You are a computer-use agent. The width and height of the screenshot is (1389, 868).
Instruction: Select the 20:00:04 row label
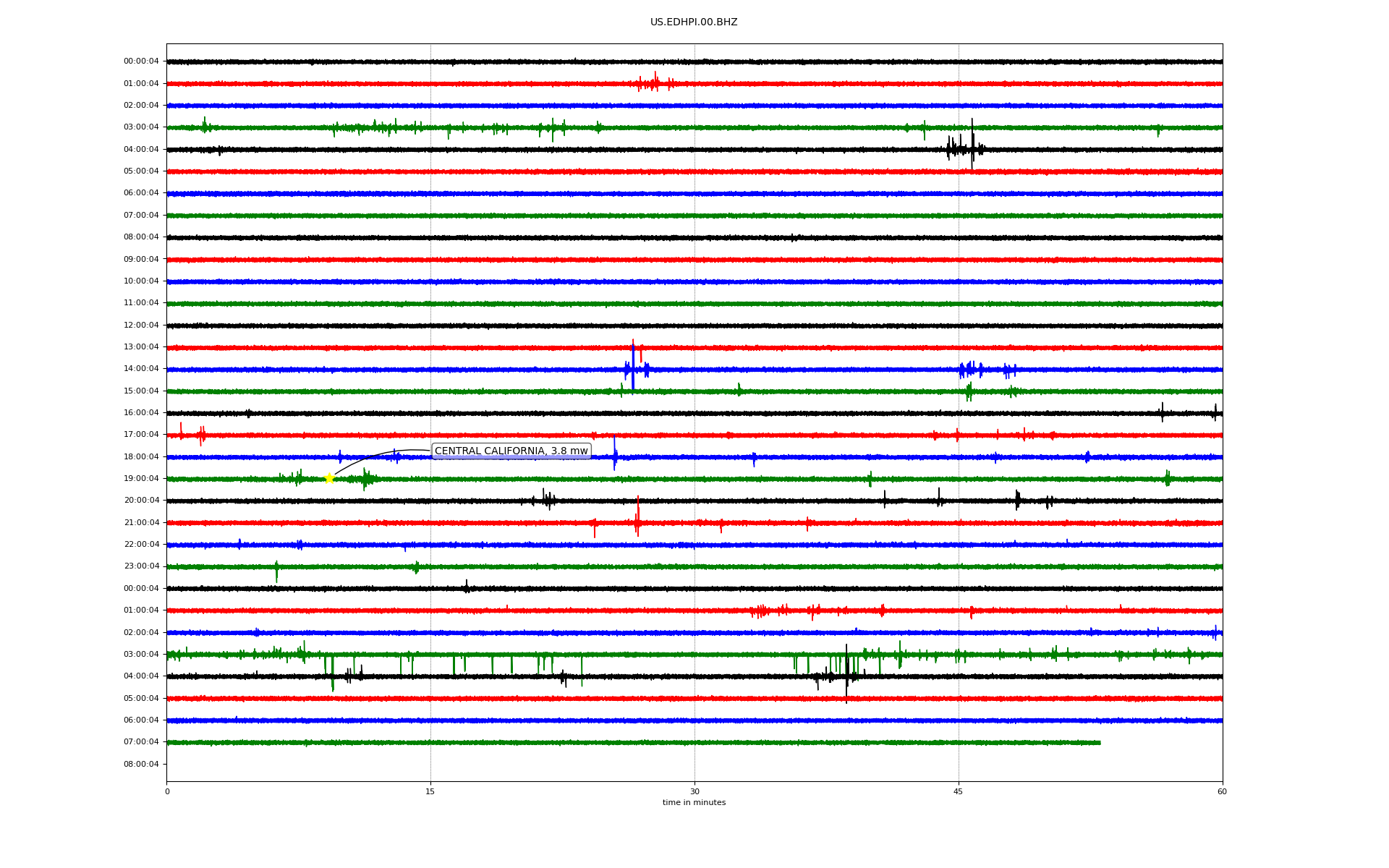point(141,501)
